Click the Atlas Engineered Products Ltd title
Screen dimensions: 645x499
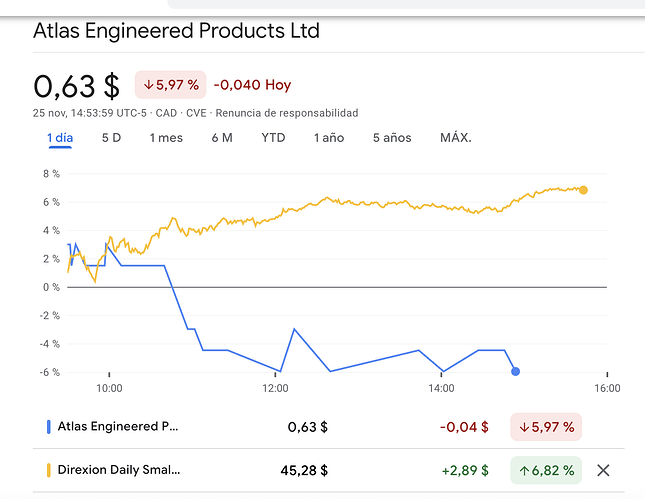176,31
